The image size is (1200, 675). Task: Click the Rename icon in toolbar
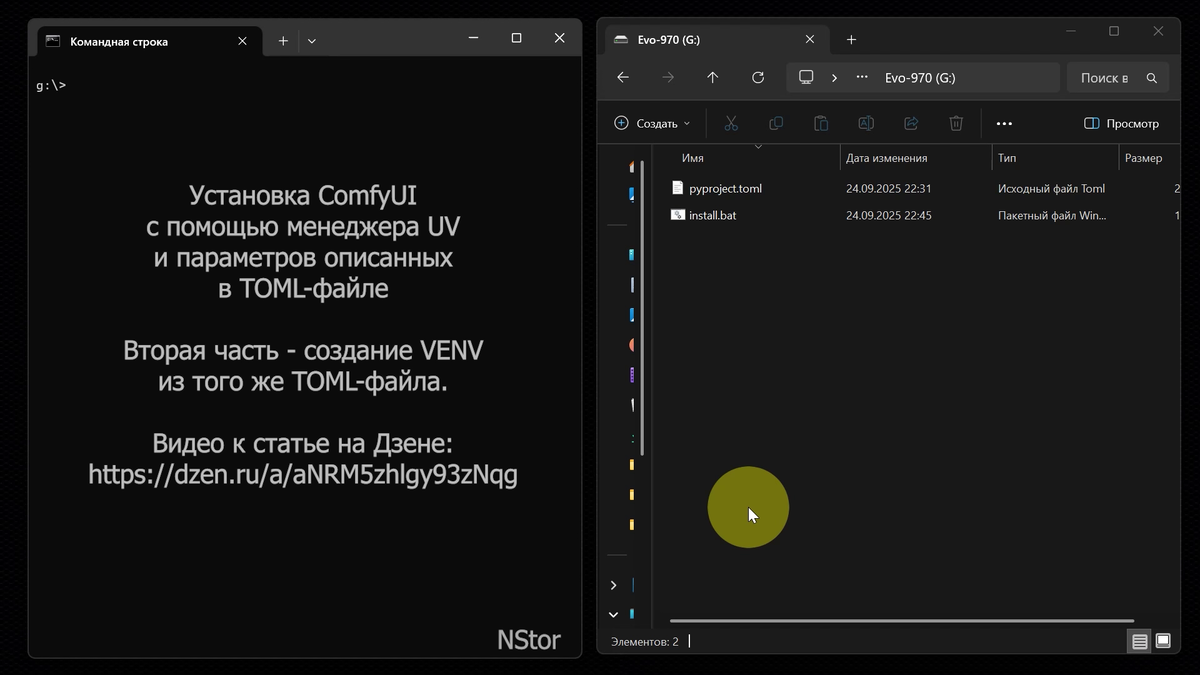pos(866,123)
